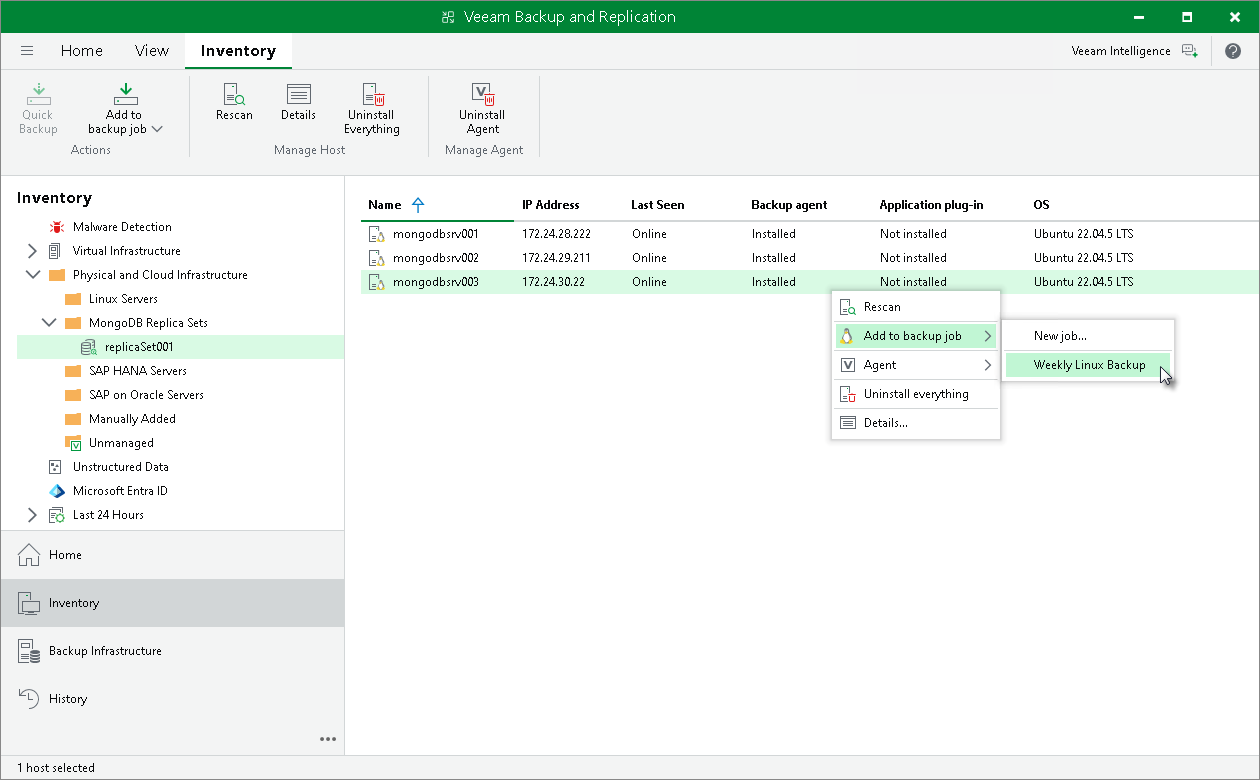
Task: Select the MongoDB Replica Sets folder
Action: pyautogui.click(x=148, y=323)
